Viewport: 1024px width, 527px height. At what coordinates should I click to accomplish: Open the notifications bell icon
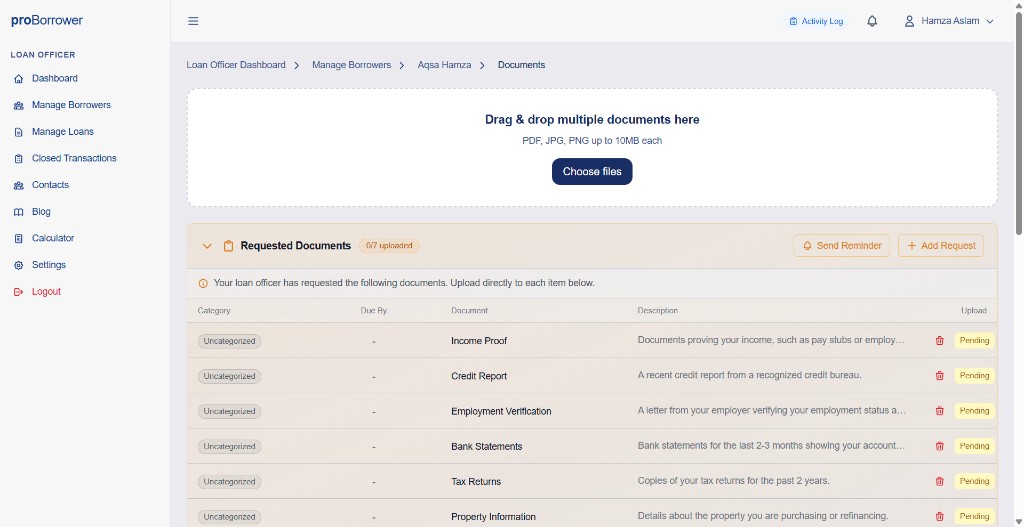pos(872,21)
